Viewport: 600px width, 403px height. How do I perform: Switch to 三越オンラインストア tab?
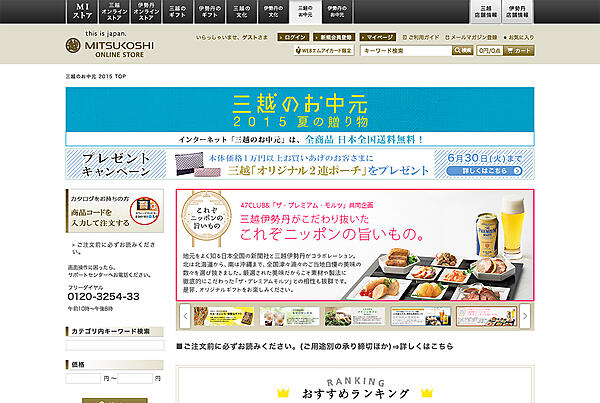[114, 11]
